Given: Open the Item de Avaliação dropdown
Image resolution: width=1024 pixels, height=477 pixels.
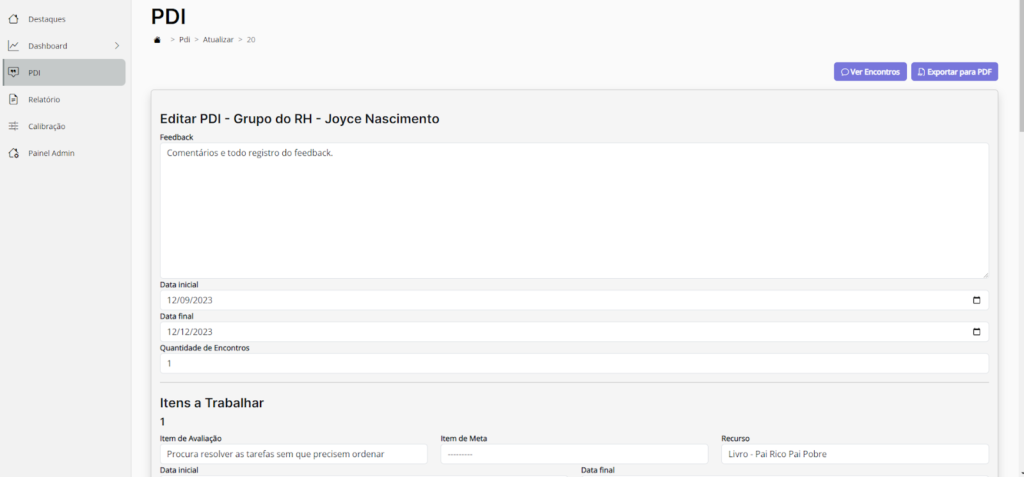Looking at the screenshot, I should pyautogui.click(x=293, y=454).
